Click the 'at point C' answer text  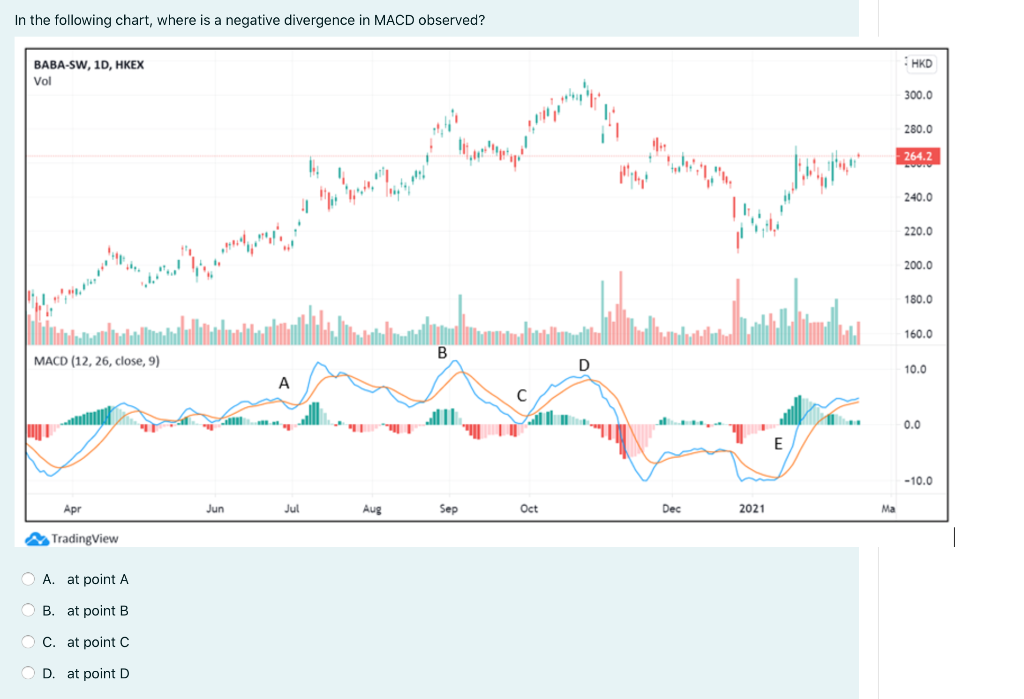point(98,642)
